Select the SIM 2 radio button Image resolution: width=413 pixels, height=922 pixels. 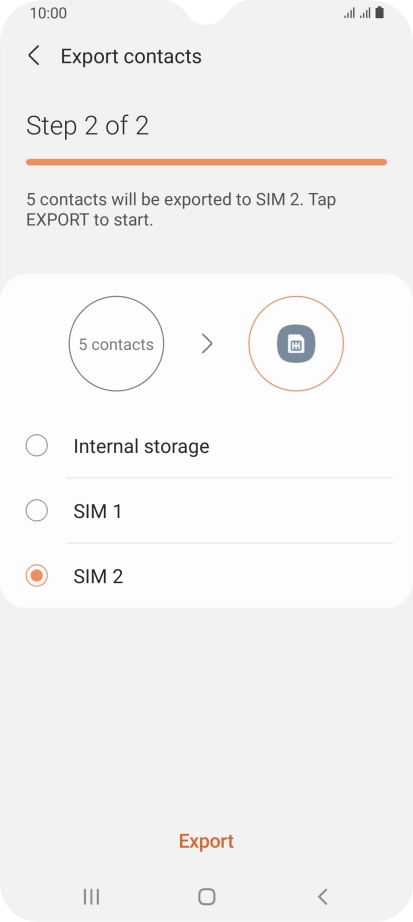[x=36, y=576]
